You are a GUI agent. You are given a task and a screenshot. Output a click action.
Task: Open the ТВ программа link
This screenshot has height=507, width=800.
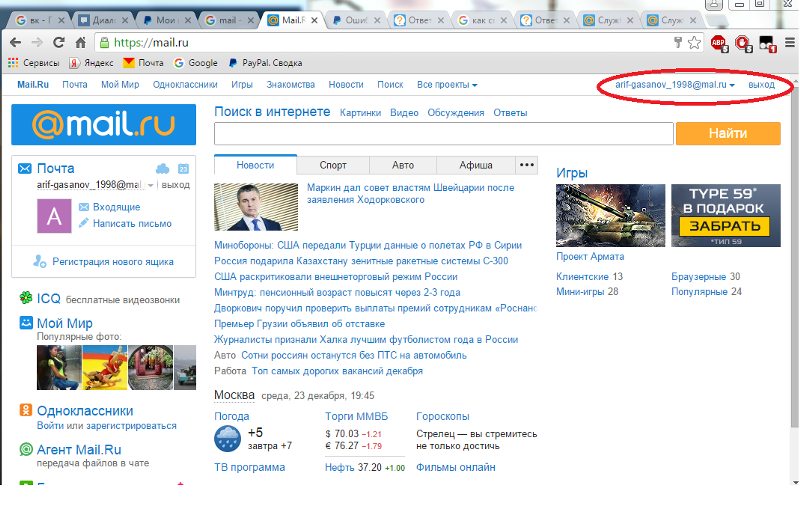[249, 467]
